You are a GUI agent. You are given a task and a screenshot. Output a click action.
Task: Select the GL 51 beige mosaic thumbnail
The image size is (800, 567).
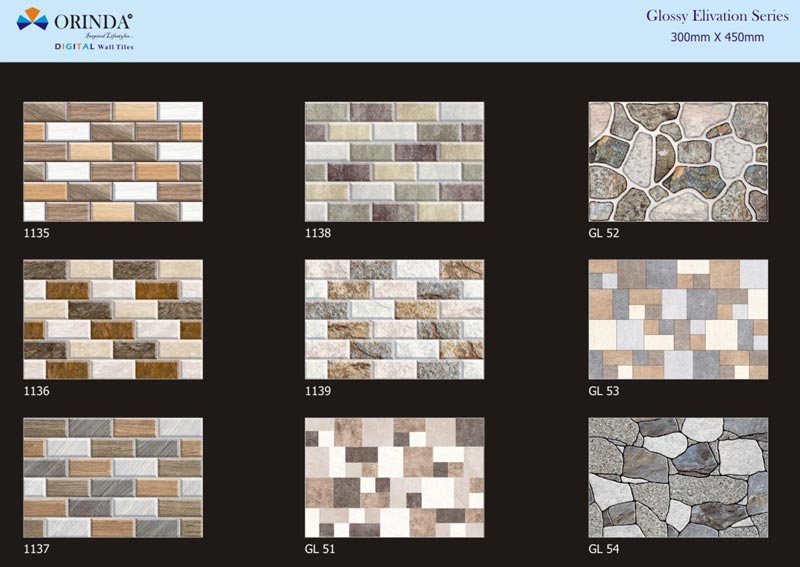click(394, 477)
